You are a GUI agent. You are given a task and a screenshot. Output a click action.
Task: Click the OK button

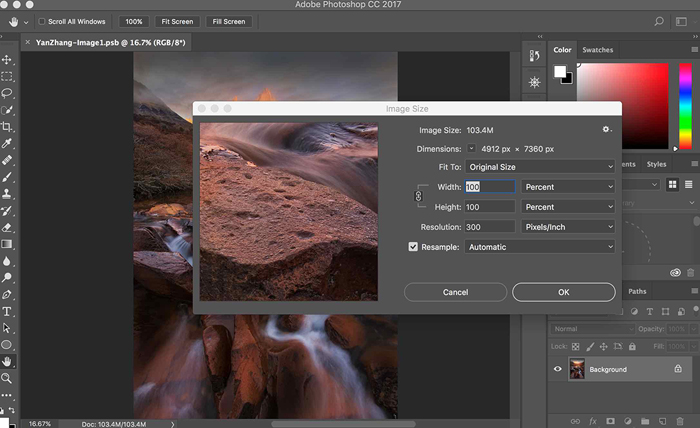coord(563,292)
